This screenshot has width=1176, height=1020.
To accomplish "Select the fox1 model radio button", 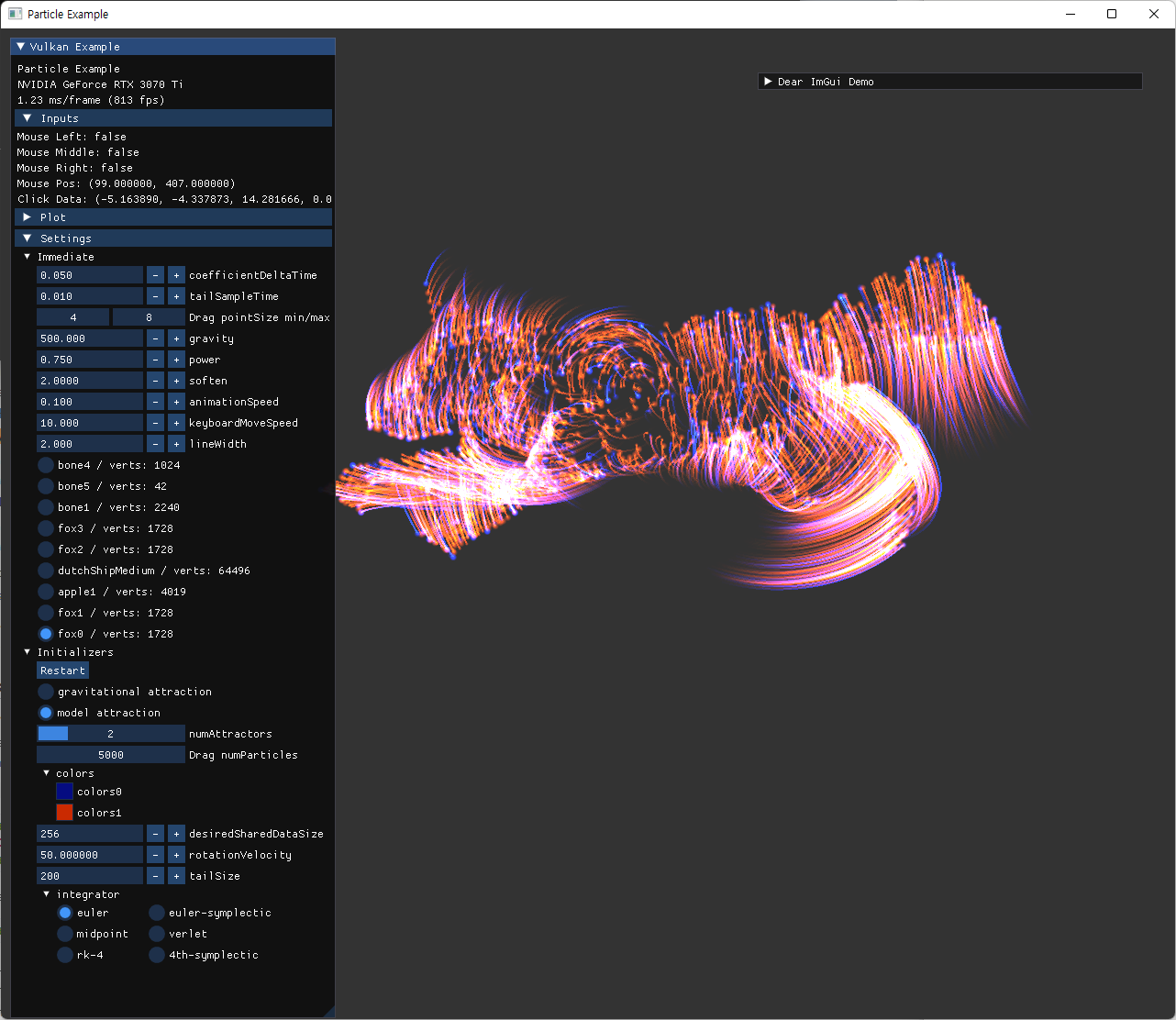I will click(x=46, y=613).
